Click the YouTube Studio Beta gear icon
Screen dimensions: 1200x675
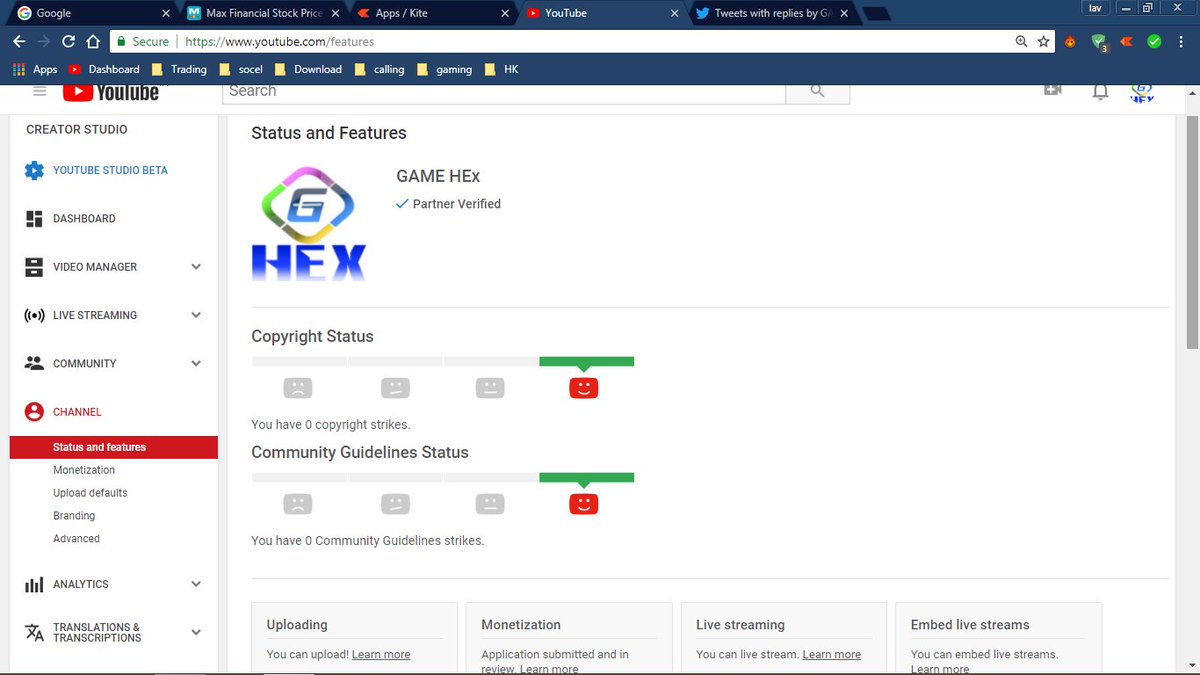click(34, 170)
